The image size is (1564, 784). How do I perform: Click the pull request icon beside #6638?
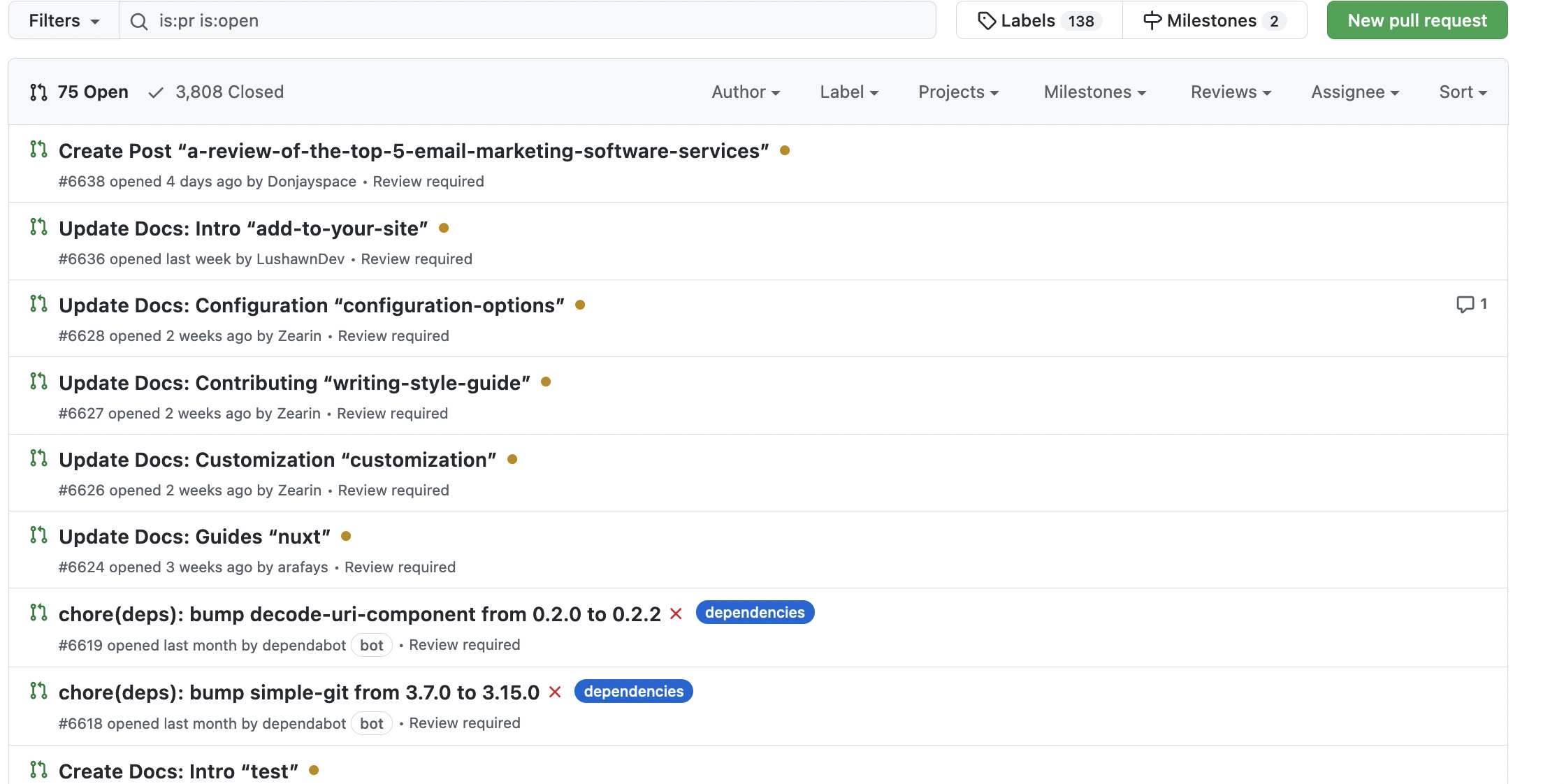38,150
